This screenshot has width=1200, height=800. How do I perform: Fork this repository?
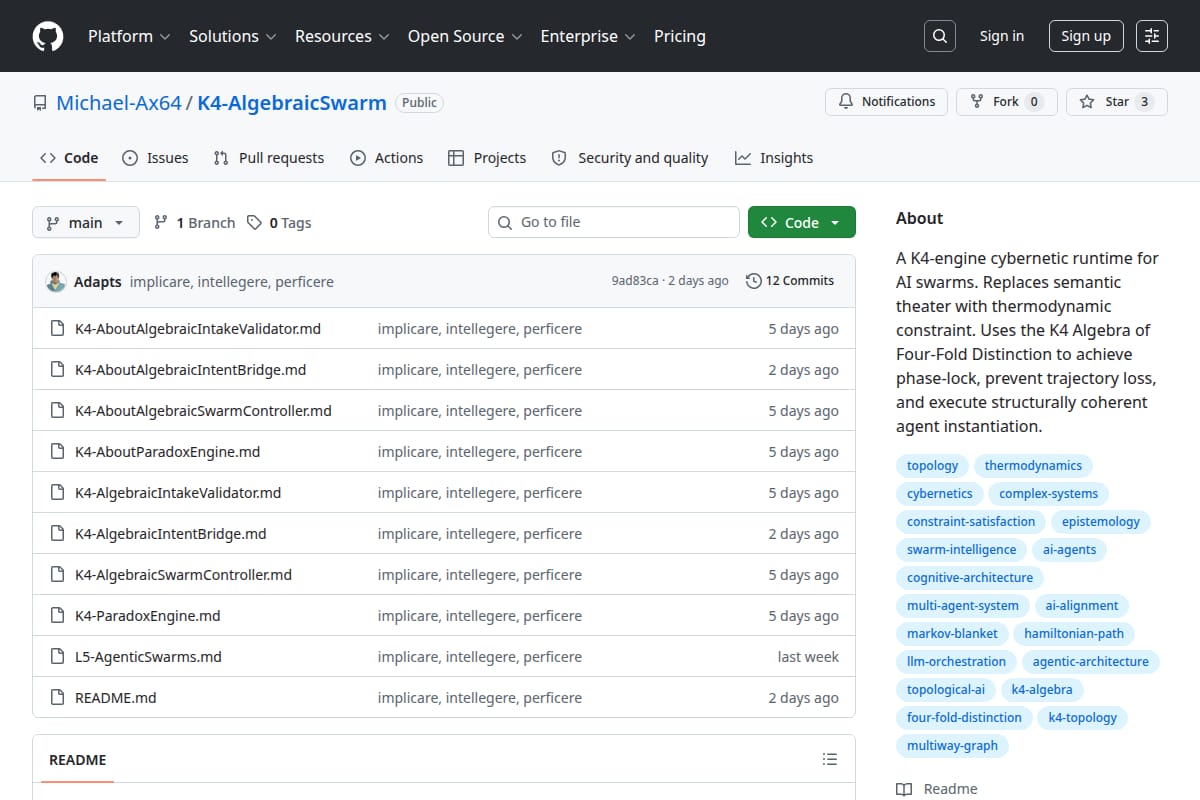[1007, 102]
